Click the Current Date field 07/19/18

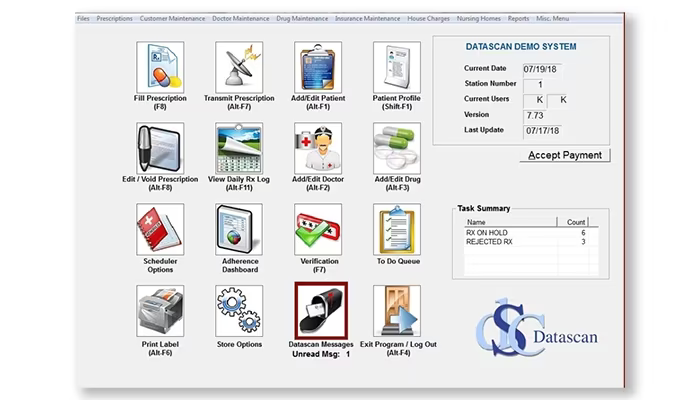[542, 69]
